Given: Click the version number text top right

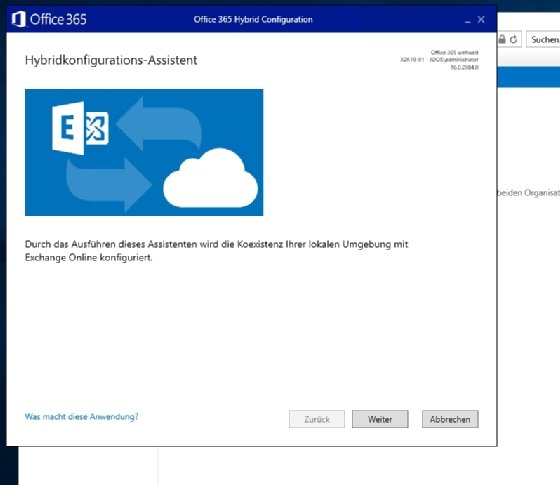Looking at the screenshot, I should click(464, 67).
